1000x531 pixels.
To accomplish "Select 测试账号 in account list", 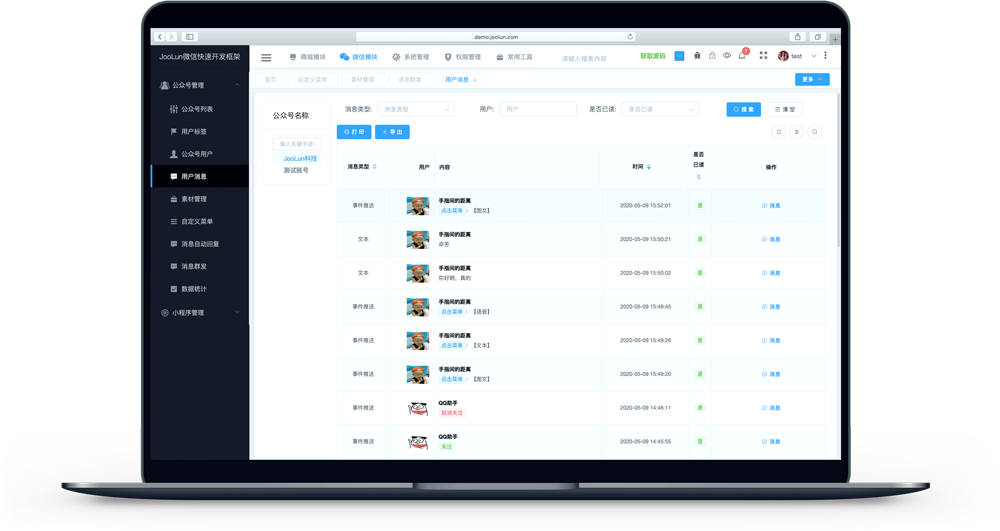I will 297,170.
